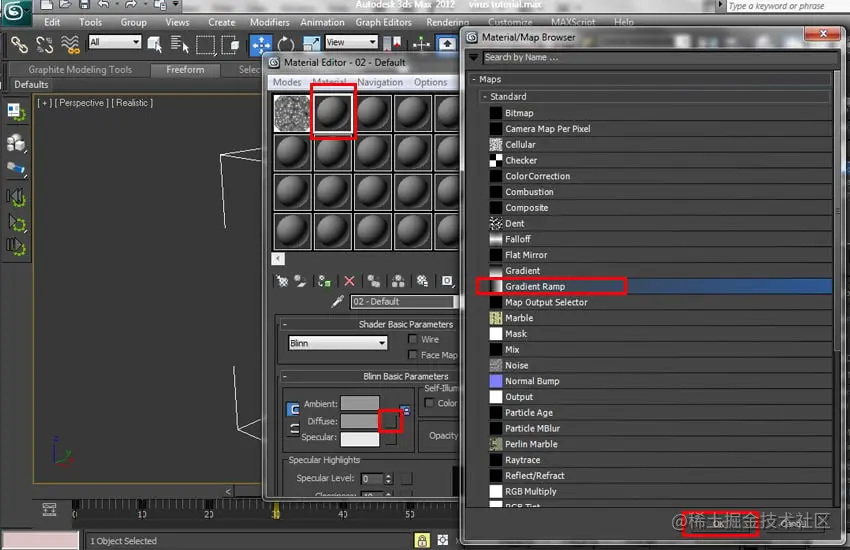Click the Defaults button under ribbon
The height and width of the screenshot is (550, 850).
tap(31, 85)
